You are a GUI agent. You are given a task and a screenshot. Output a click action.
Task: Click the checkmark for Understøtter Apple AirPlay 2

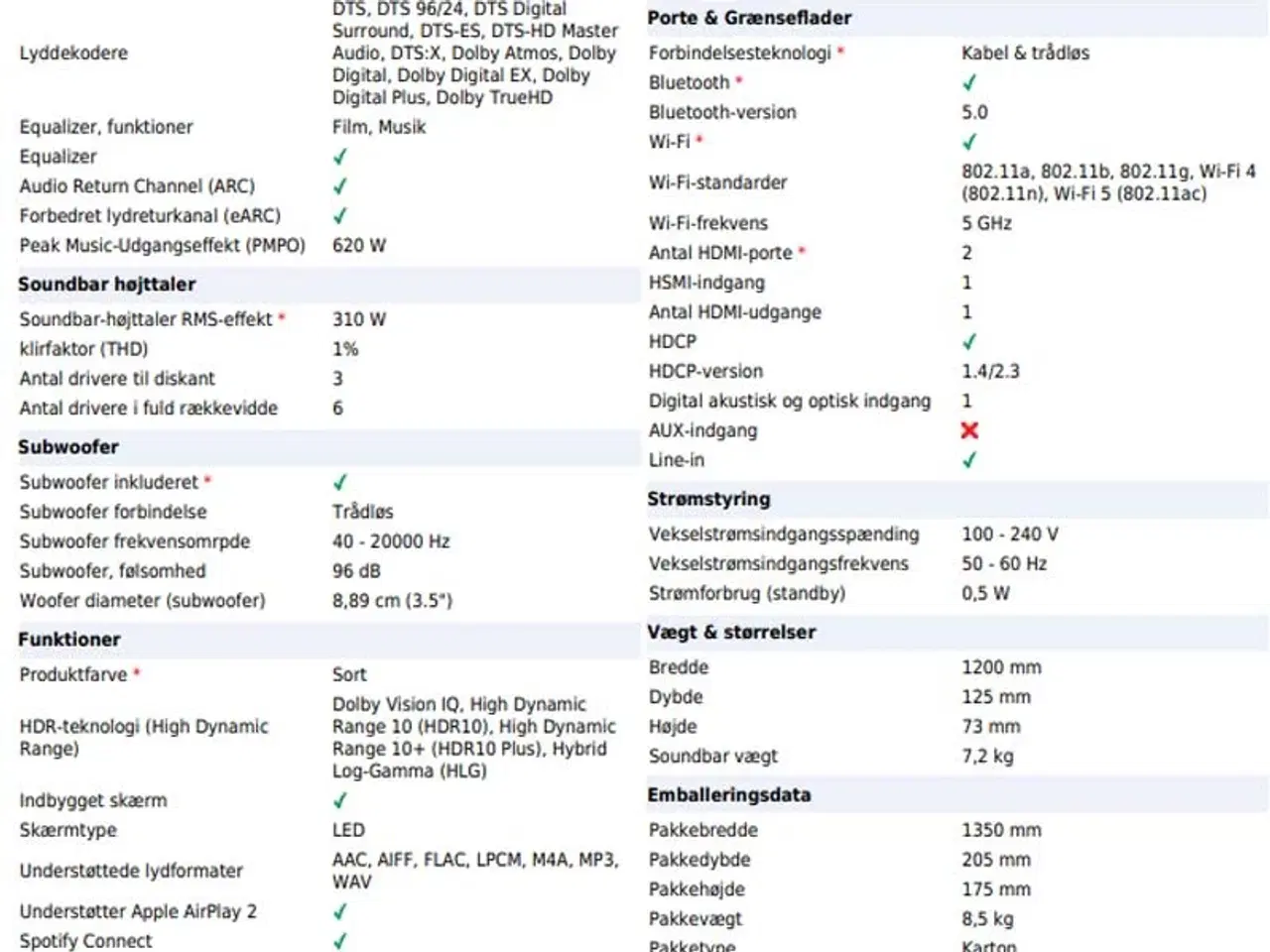pyautogui.click(x=340, y=911)
